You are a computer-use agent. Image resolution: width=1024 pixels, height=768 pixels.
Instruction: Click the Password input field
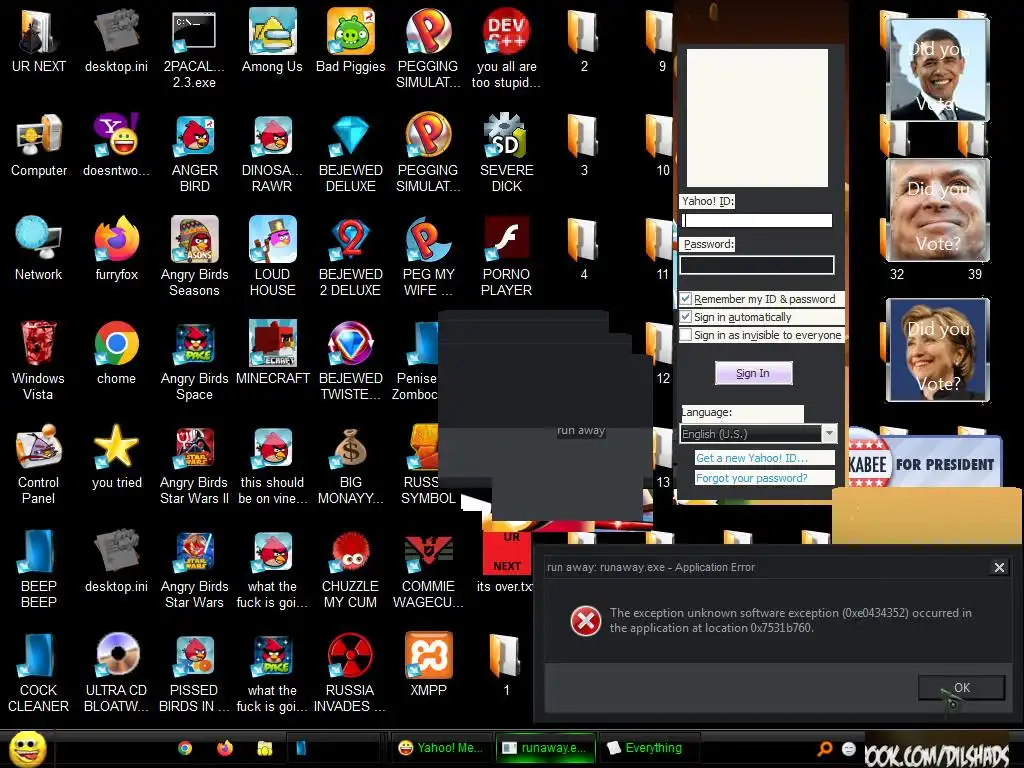coord(757,264)
